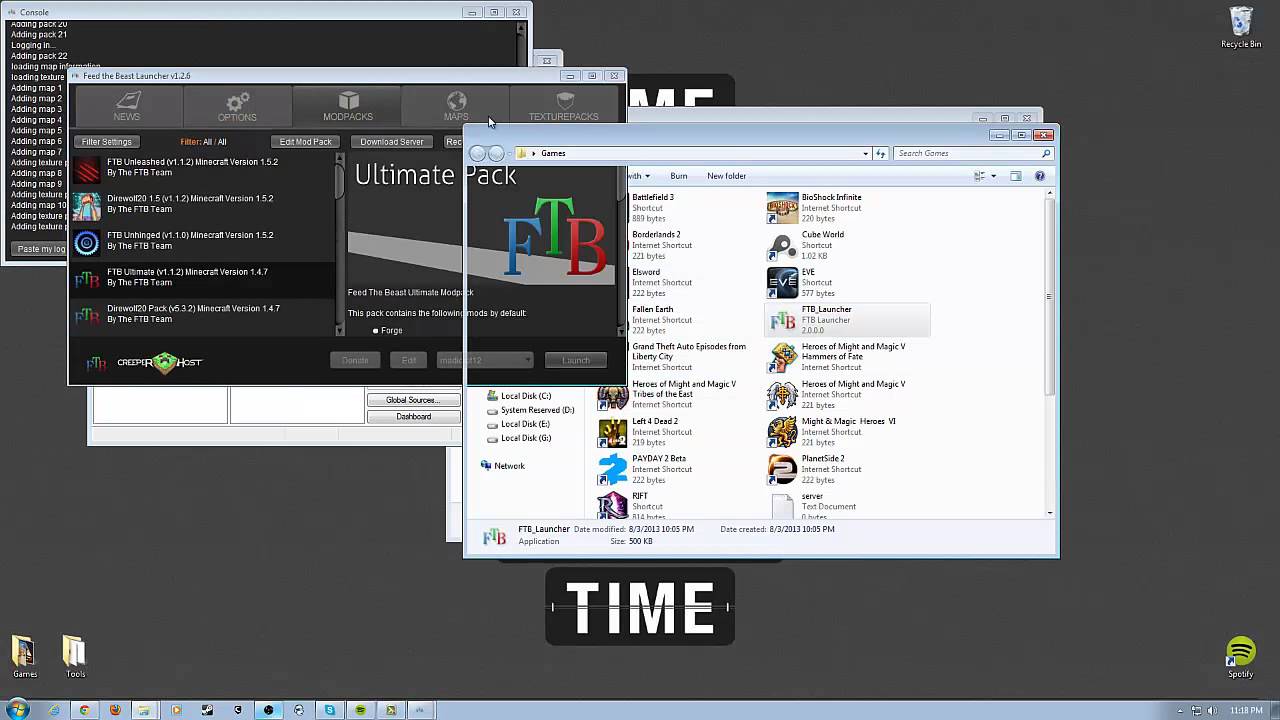The image size is (1280, 720).
Task: Go to the TEXTUREPACKS tab
Action: (x=564, y=106)
